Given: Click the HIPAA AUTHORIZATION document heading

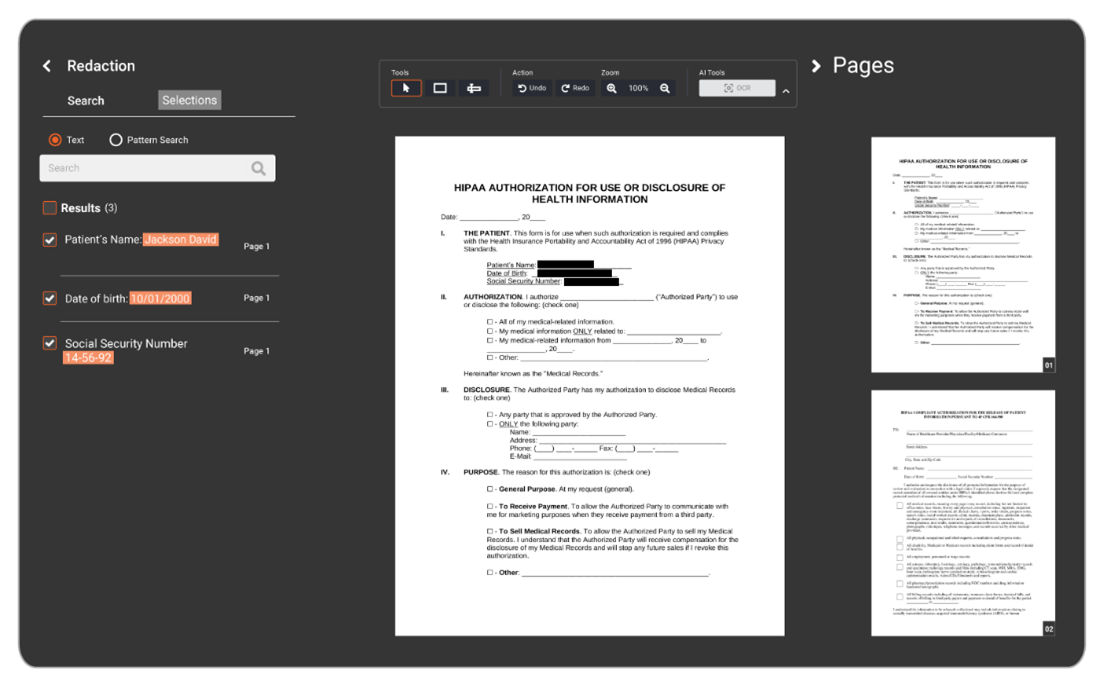Looking at the screenshot, I should click(x=589, y=194).
